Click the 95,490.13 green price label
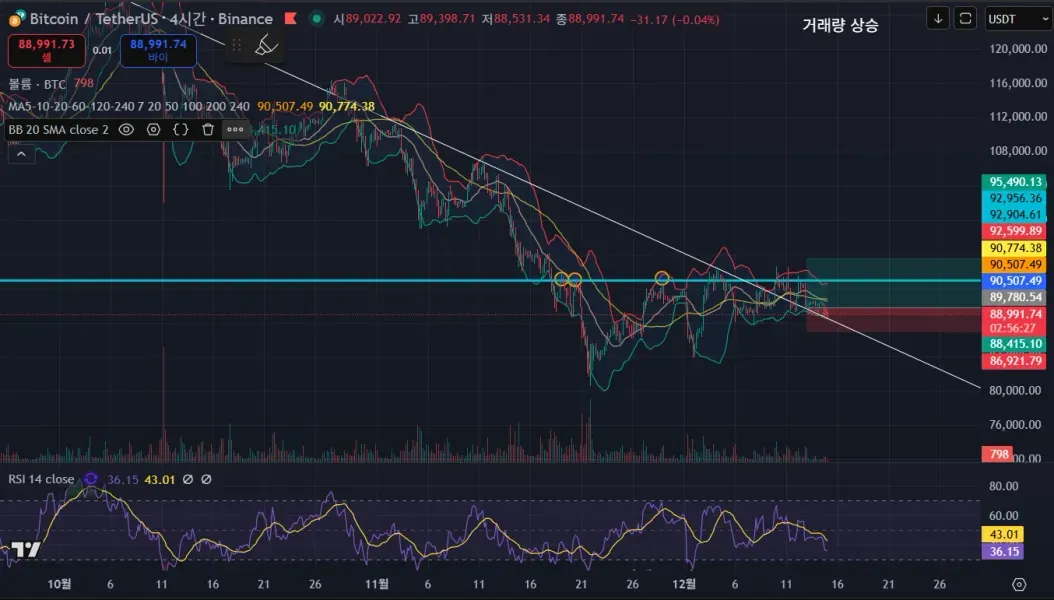Screen dimensions: 1054x600 click(x=1015, y=182)
